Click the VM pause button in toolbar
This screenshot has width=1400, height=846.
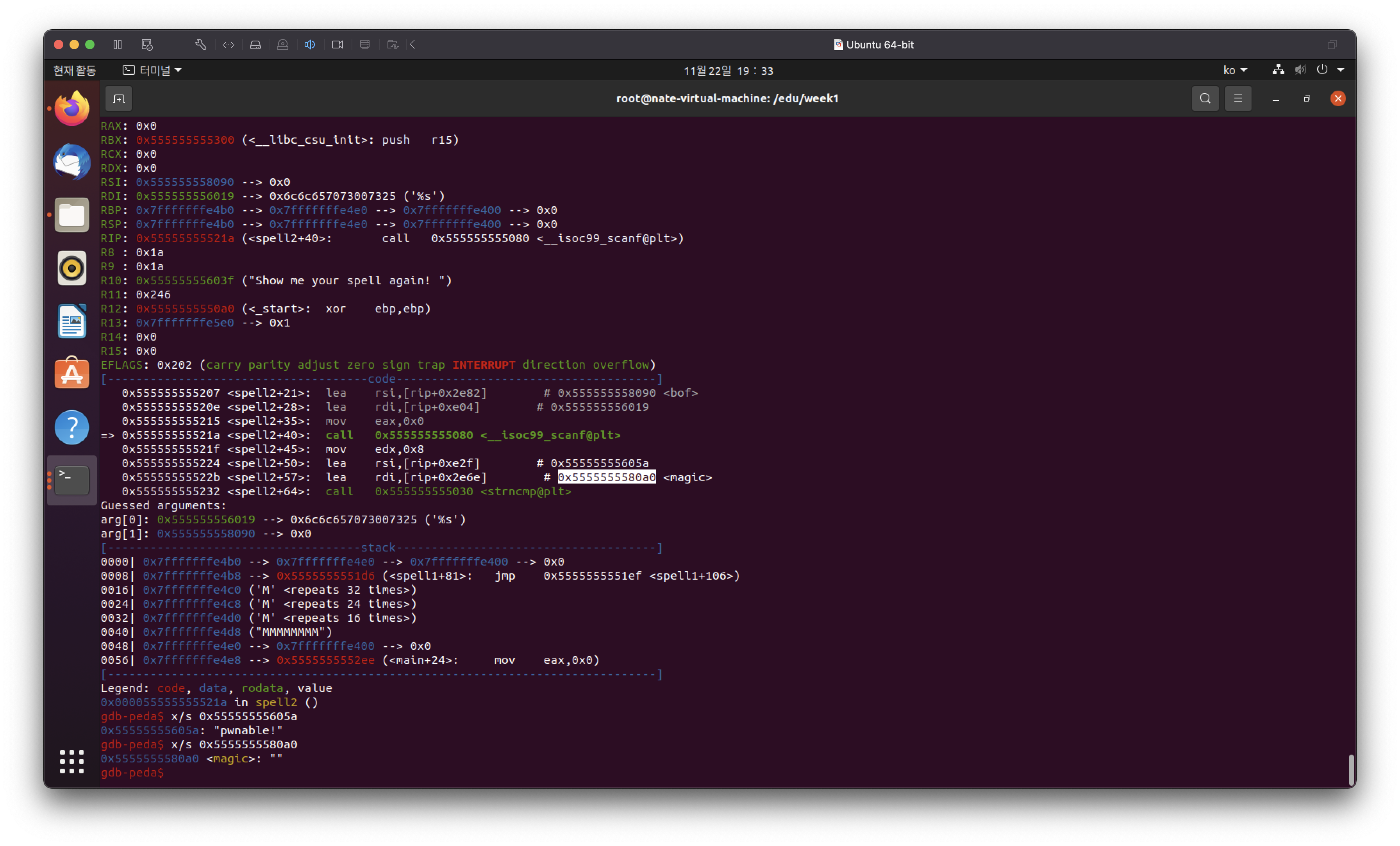tap(118, 44)
